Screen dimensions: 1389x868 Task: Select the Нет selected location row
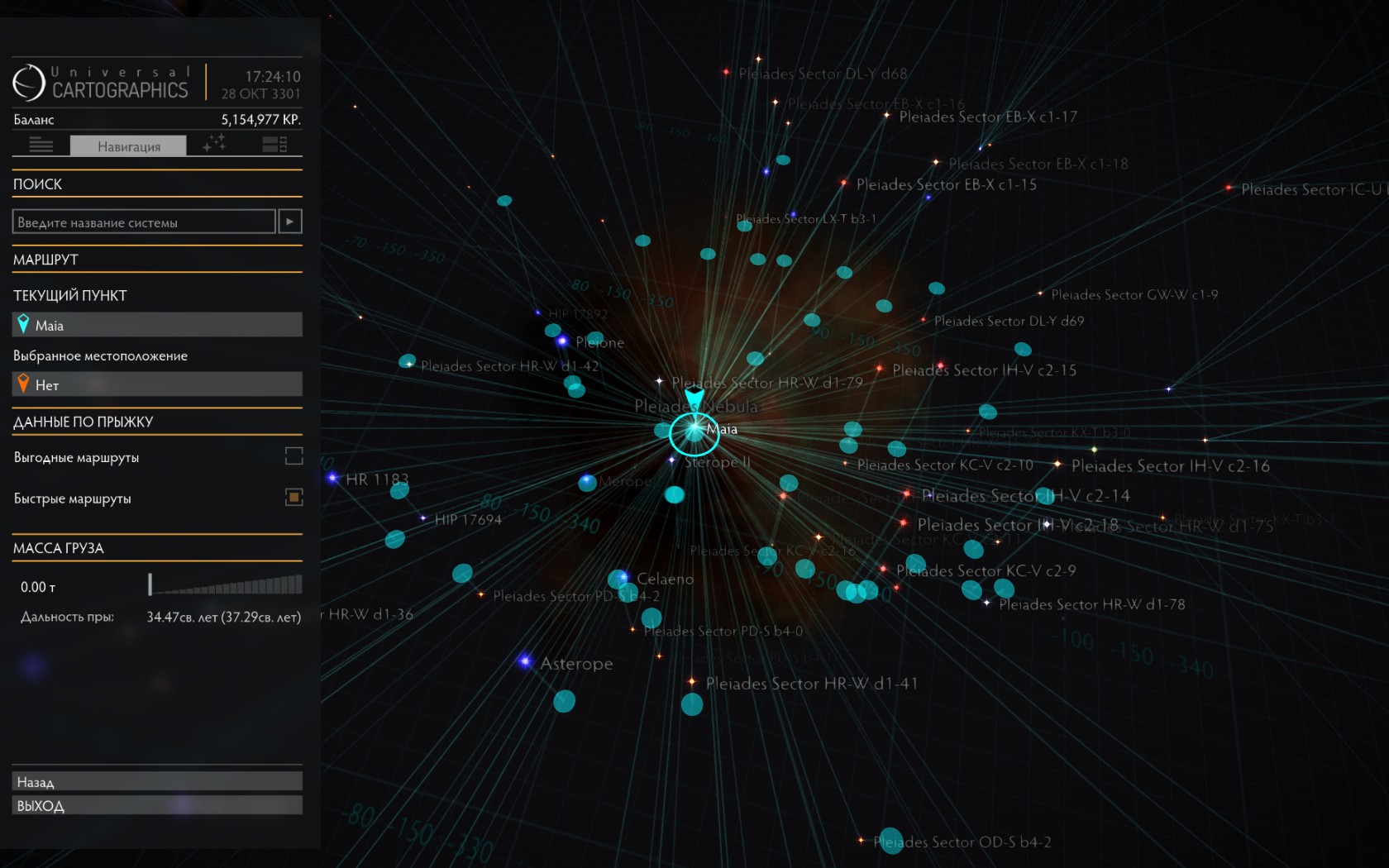pyautogui.click(x=157, y=384)
